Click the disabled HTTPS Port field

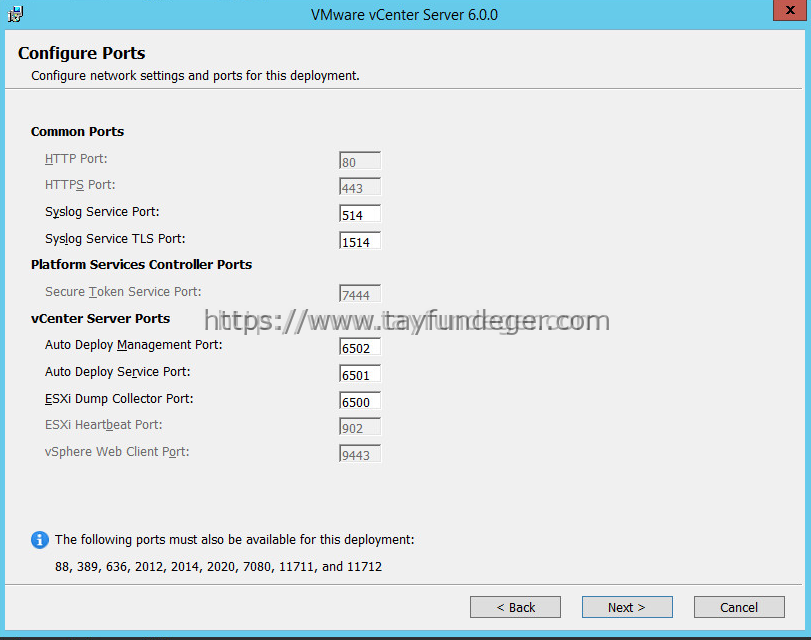pyautogui.click(x=360, y=187)
